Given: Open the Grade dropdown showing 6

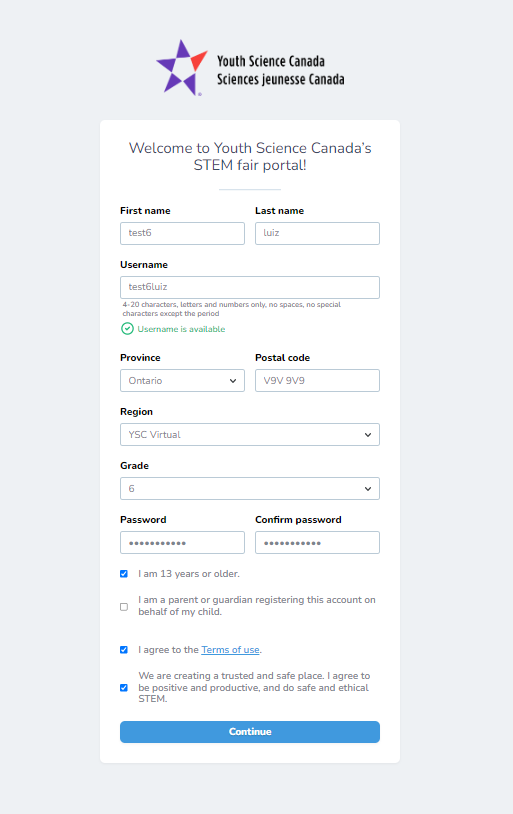Looking at the screenshot, I should (250, 489).
